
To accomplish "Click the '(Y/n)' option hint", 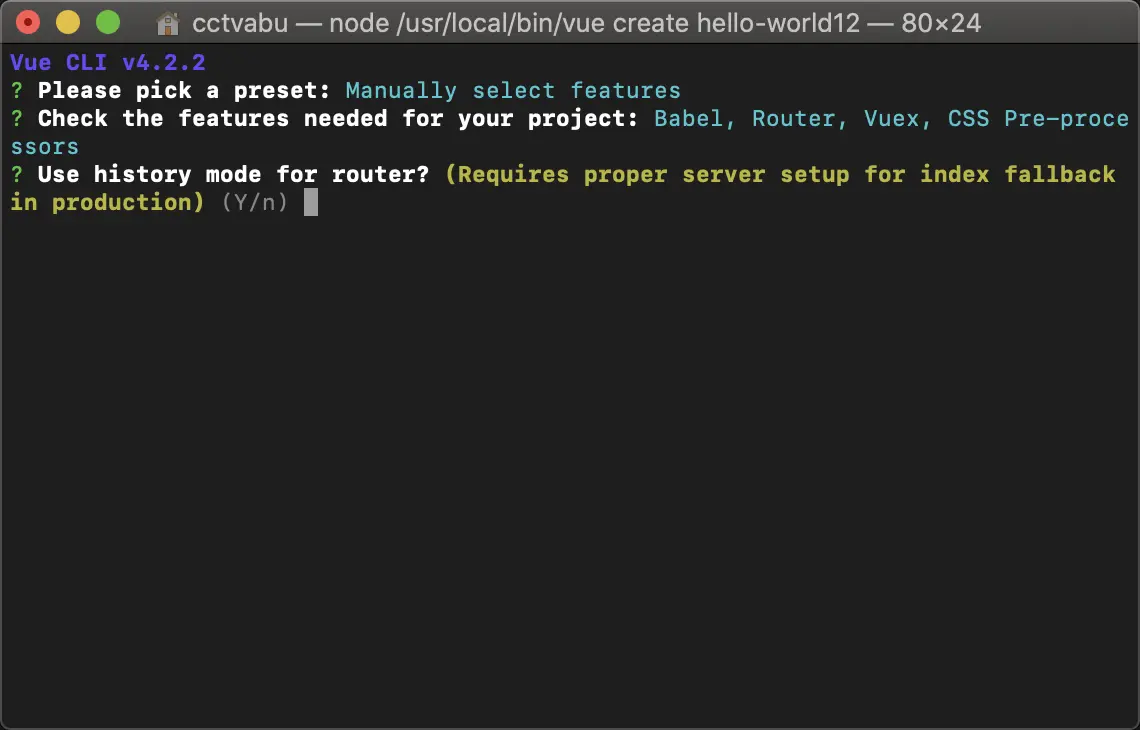I will pos(254,203).
